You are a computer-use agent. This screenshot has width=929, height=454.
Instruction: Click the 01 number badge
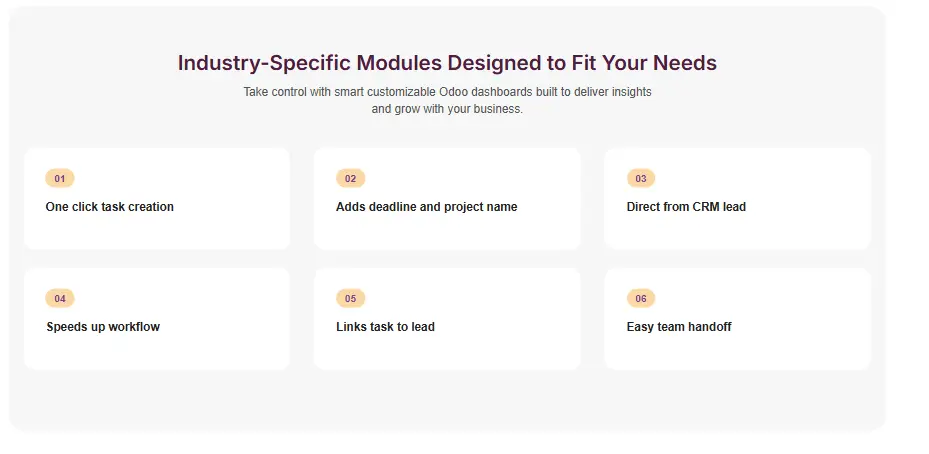60,179
